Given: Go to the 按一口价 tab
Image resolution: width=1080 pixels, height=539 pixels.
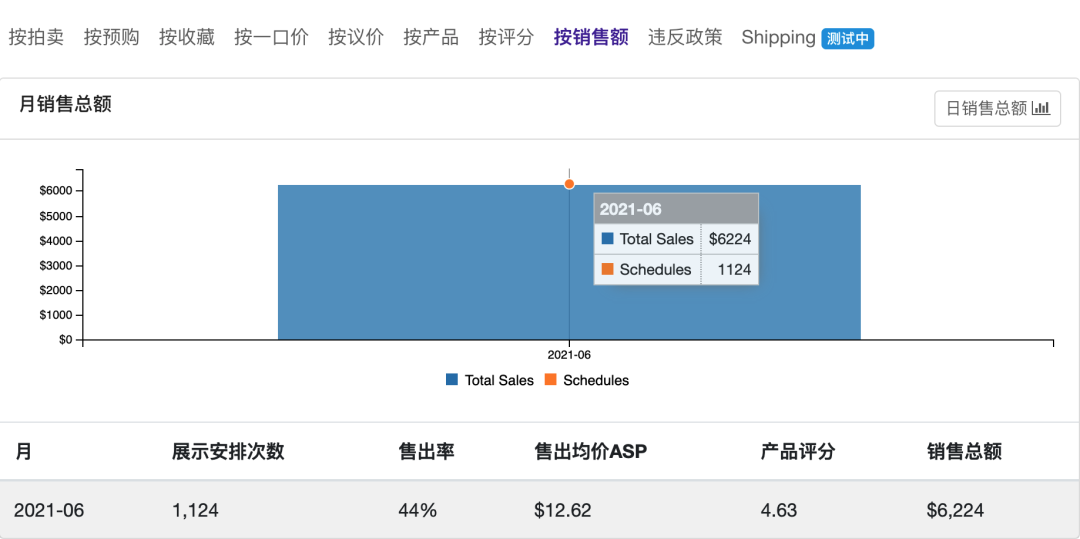Looking at the screenshot, I should [271, 37].
